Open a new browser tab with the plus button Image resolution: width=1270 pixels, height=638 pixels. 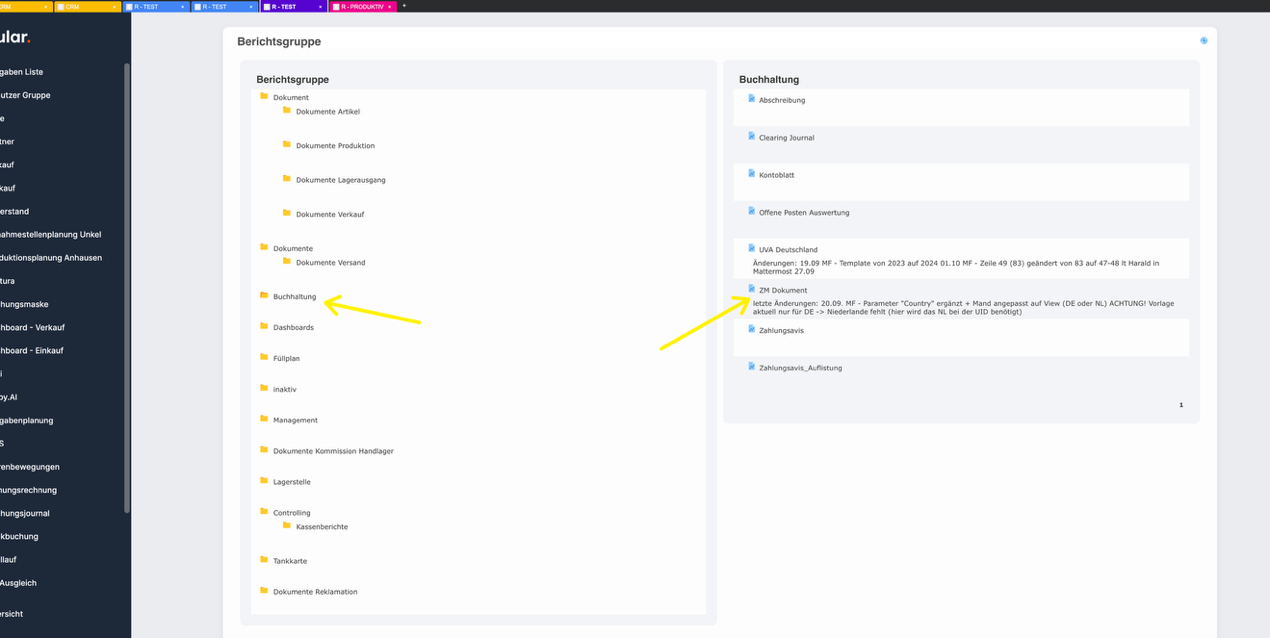click(x=403, y=6)
